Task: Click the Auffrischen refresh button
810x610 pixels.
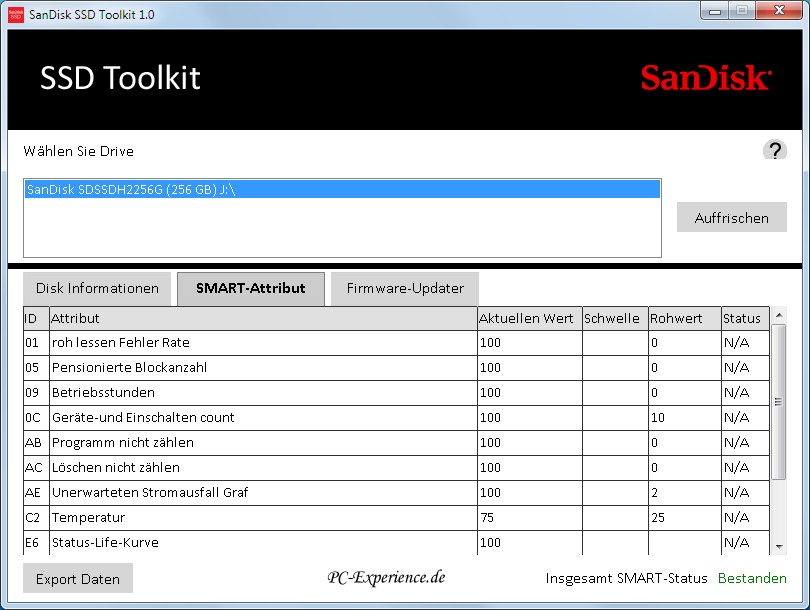Action: point(731,217)
